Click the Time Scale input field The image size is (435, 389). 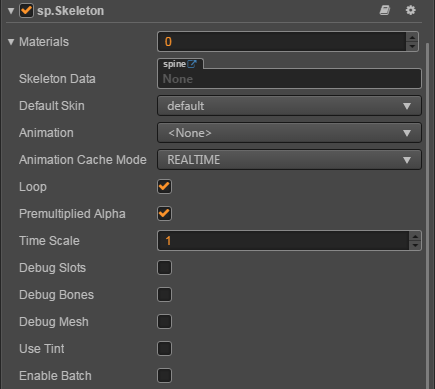(x=283, y=241)
